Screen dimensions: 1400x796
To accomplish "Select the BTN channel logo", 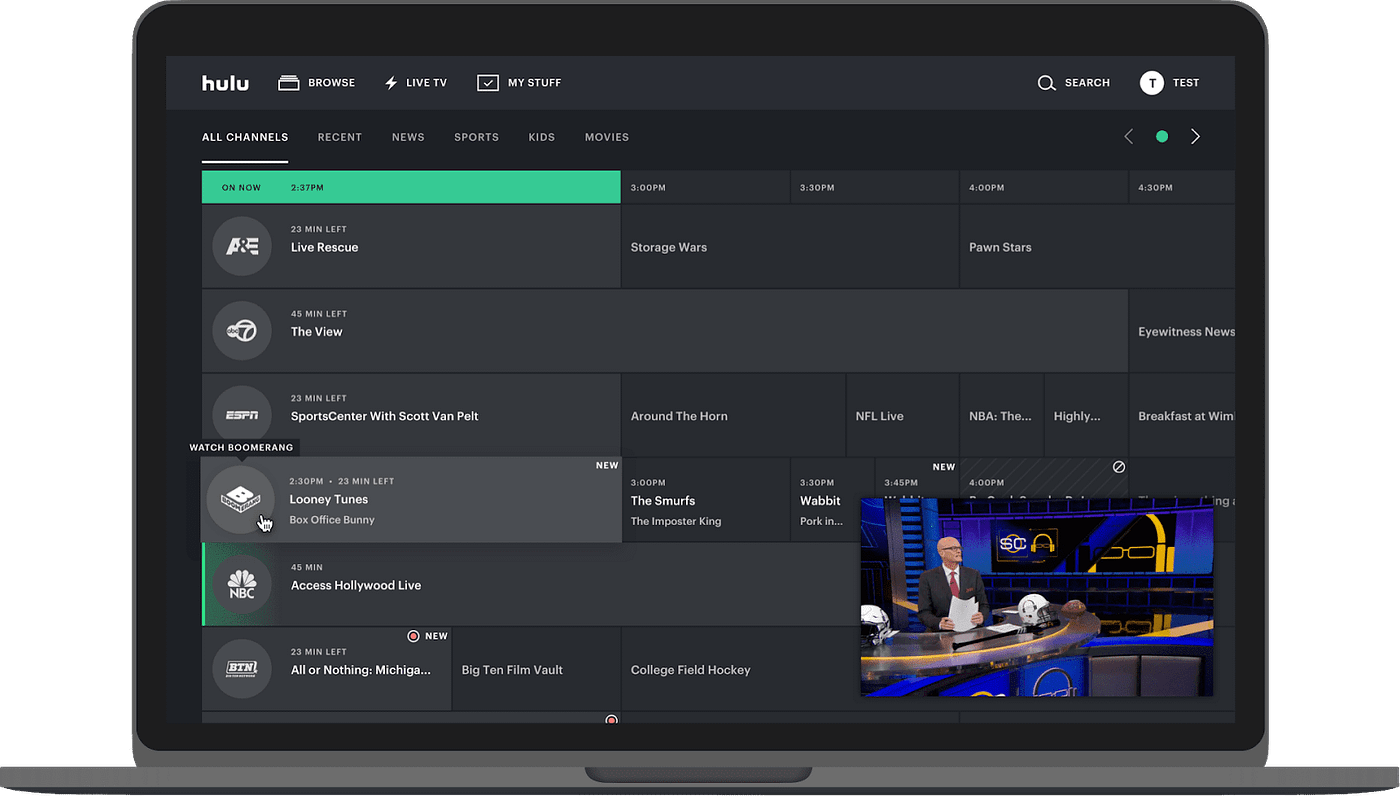I will pyautogui.click(x=242, y=669).
